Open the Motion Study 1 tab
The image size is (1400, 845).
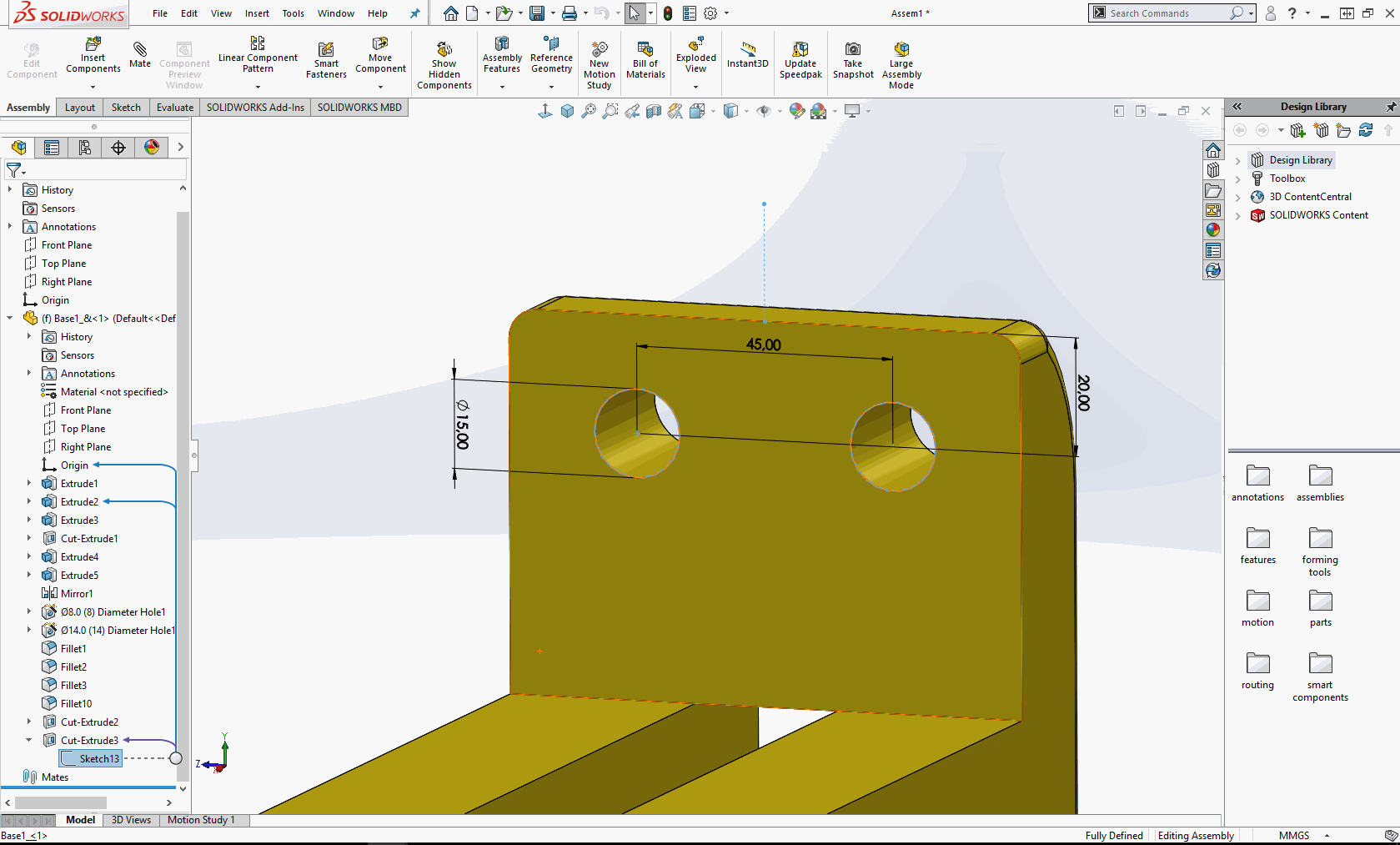click(x=201, y=820)
